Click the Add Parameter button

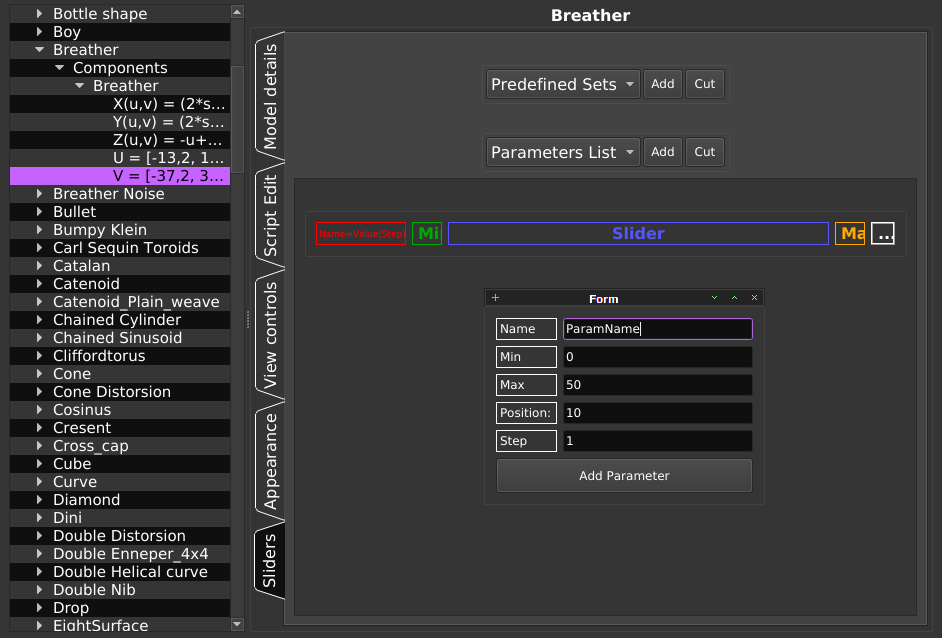coord(624,476)
